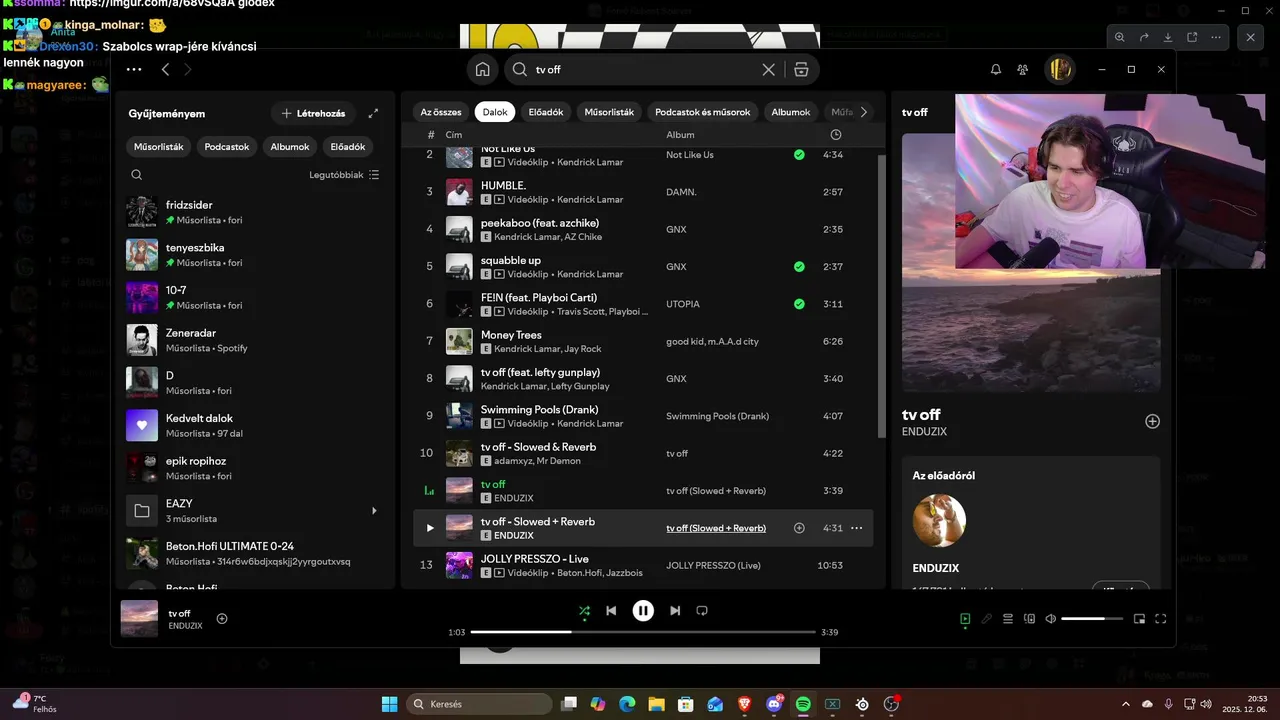
Task: Click Windows taskbar 'Keresés' search box
Action: (x=479, y=704)
